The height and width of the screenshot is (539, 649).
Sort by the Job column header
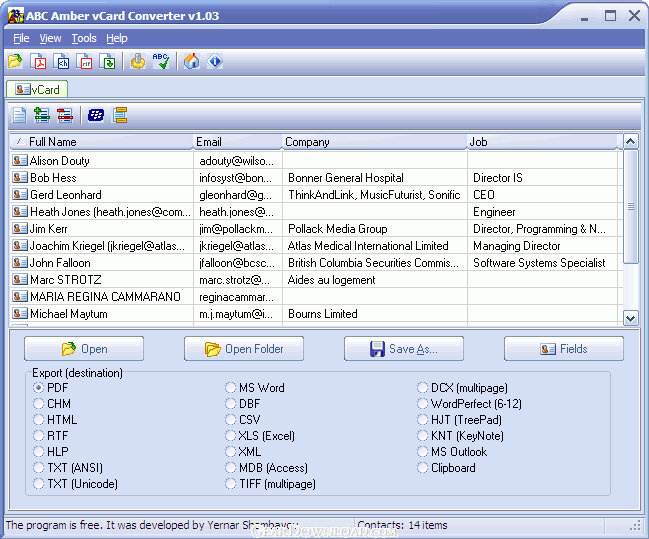pos(542,142)
